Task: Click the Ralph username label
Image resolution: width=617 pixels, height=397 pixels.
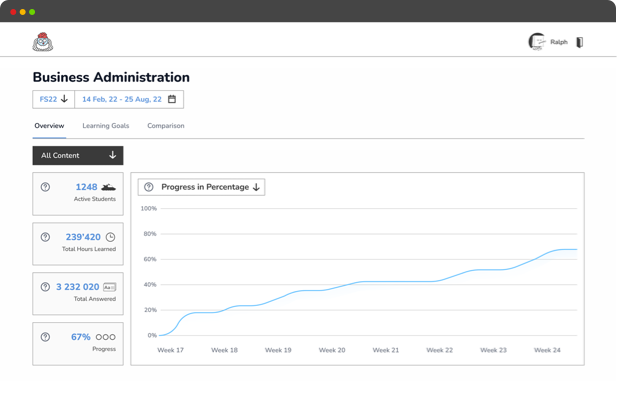Action: (559, 42)
